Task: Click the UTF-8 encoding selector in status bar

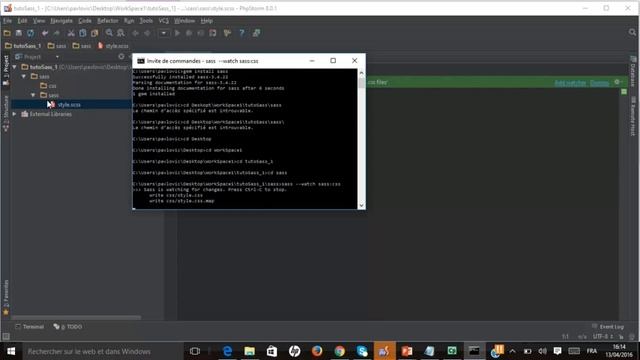Action: pyautogui.click(x=603, y=337)
